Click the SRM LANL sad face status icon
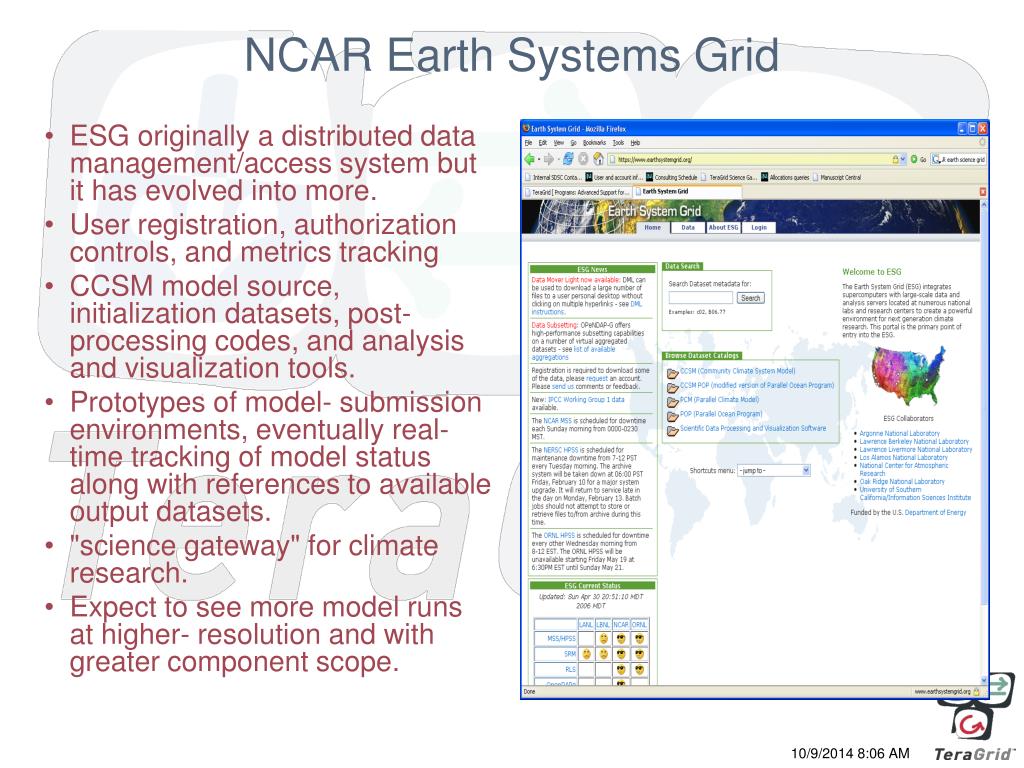The image size is (1024, 768). tap(586, 654)
